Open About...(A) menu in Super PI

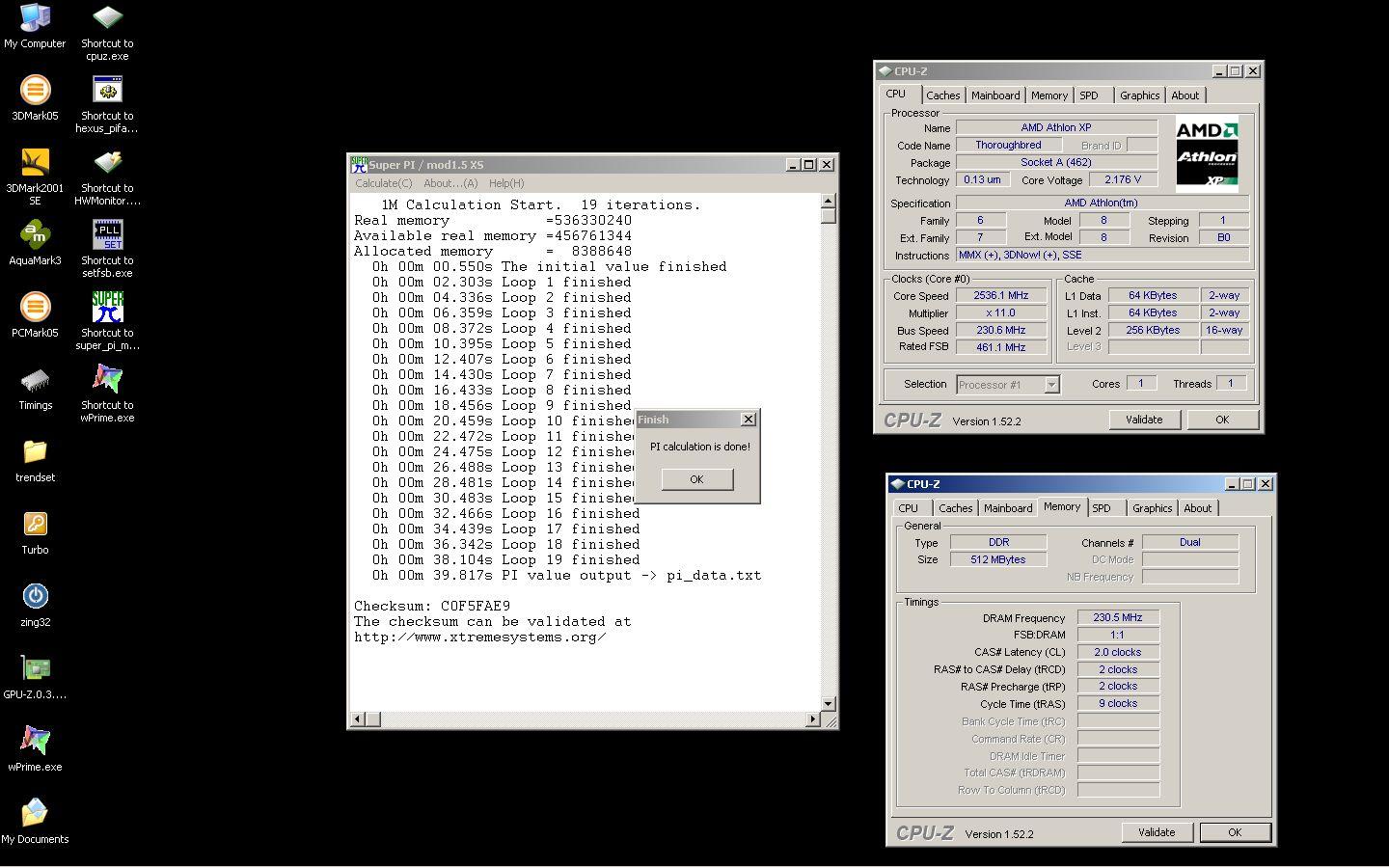450,183
